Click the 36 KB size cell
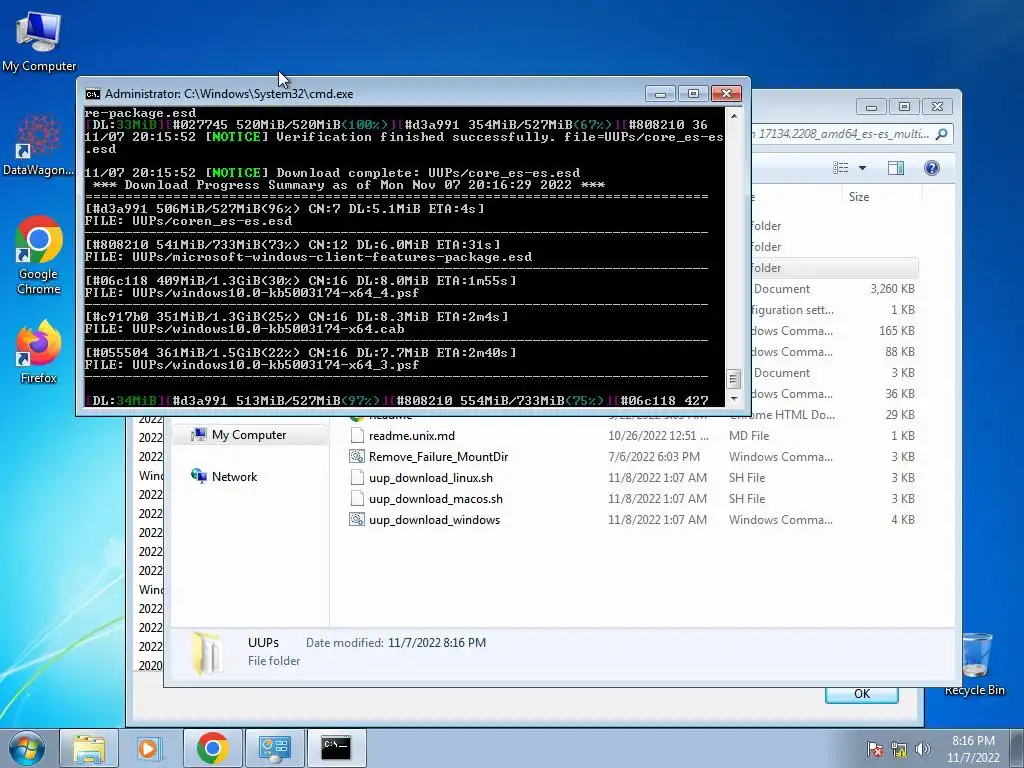 coord(899,393)
